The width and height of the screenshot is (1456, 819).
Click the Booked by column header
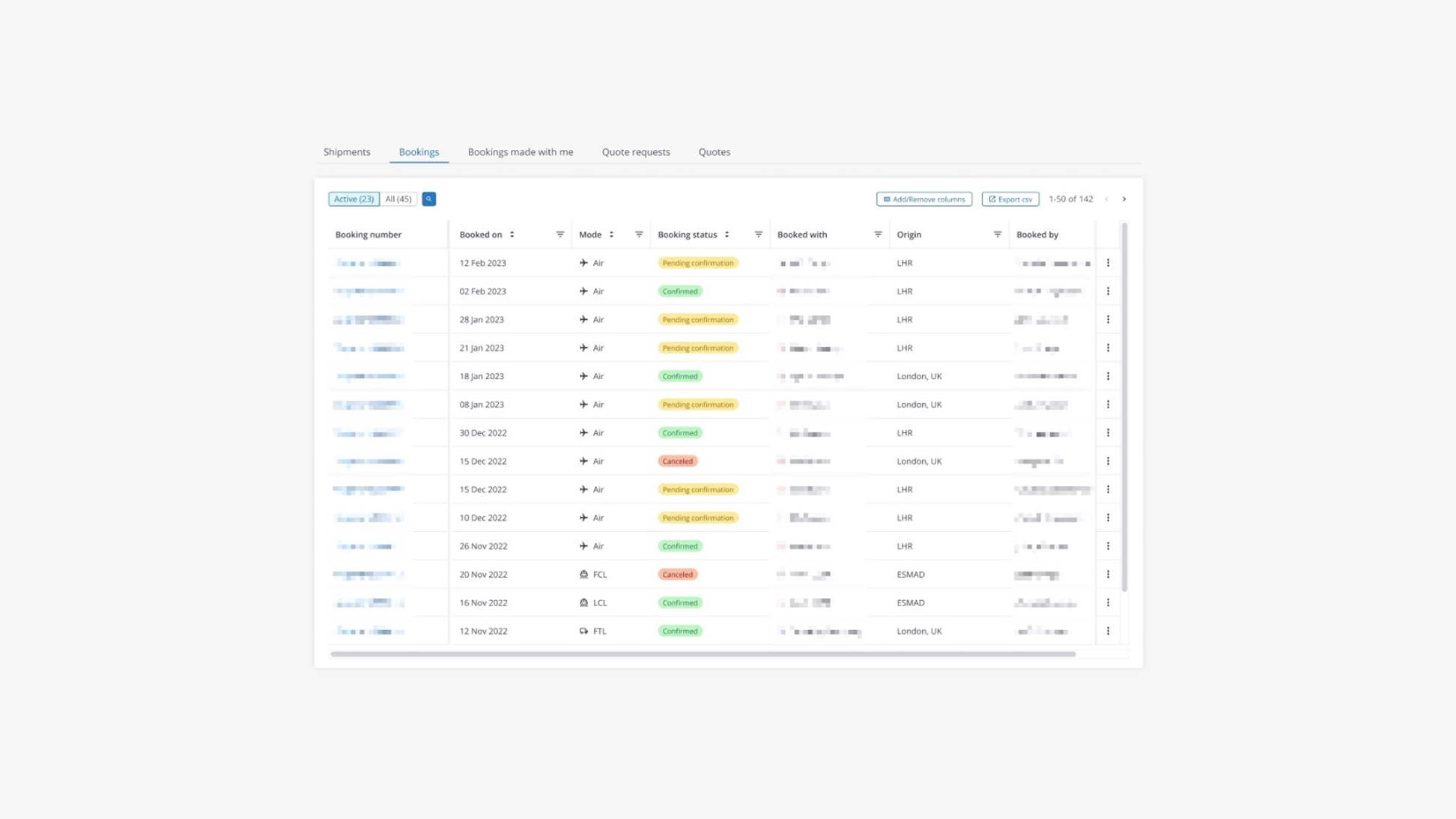click(x=1037, y=235)
